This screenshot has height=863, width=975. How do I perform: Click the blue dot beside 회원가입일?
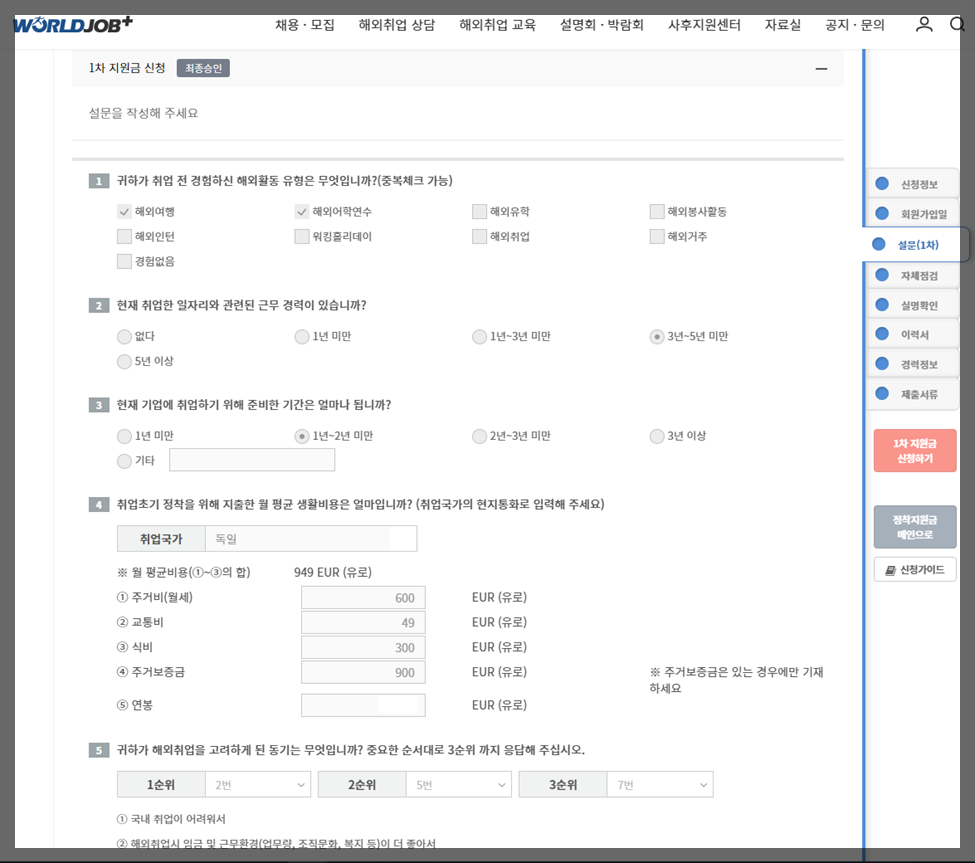point(882,213)
